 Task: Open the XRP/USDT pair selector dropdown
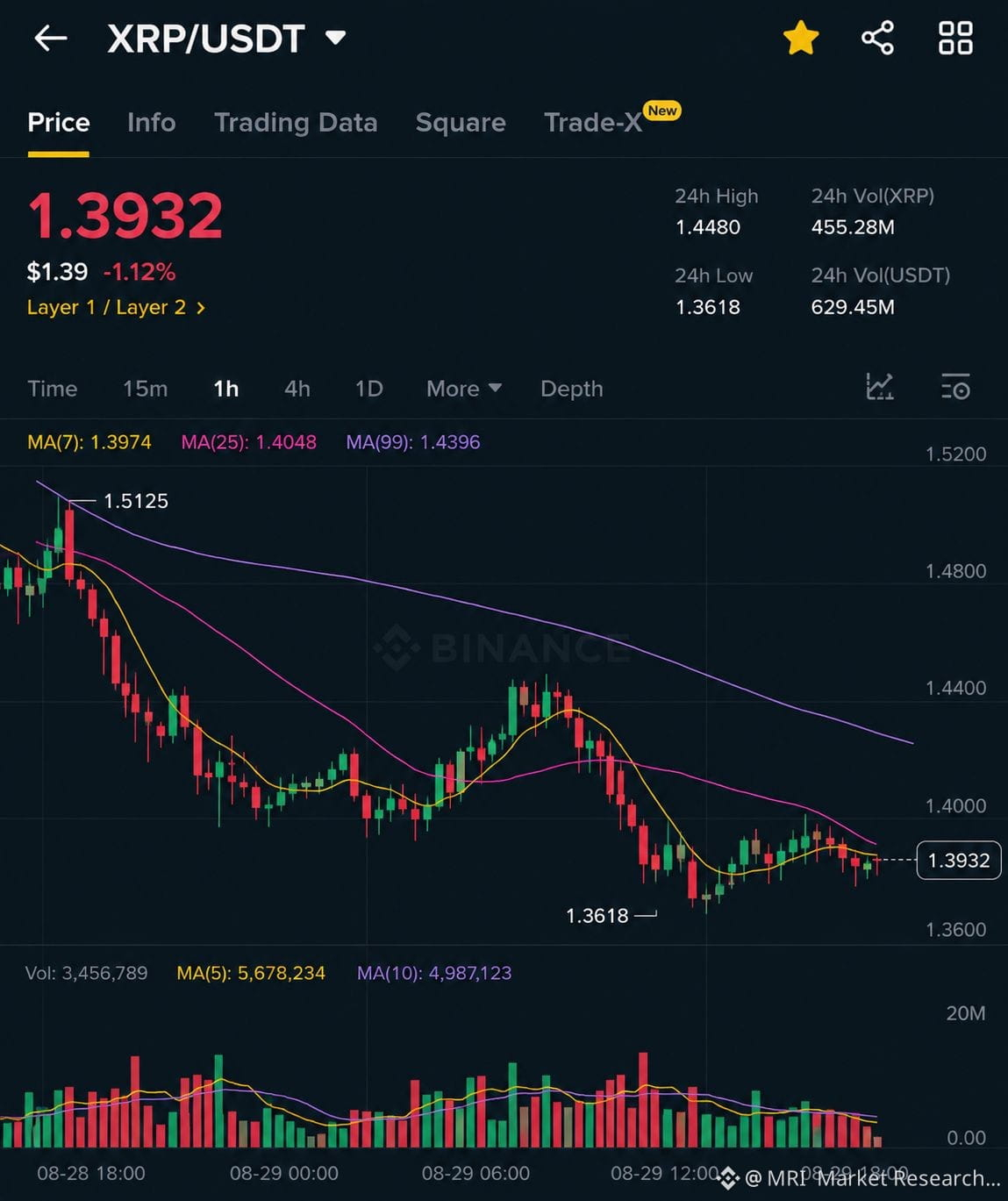(226, 39)
